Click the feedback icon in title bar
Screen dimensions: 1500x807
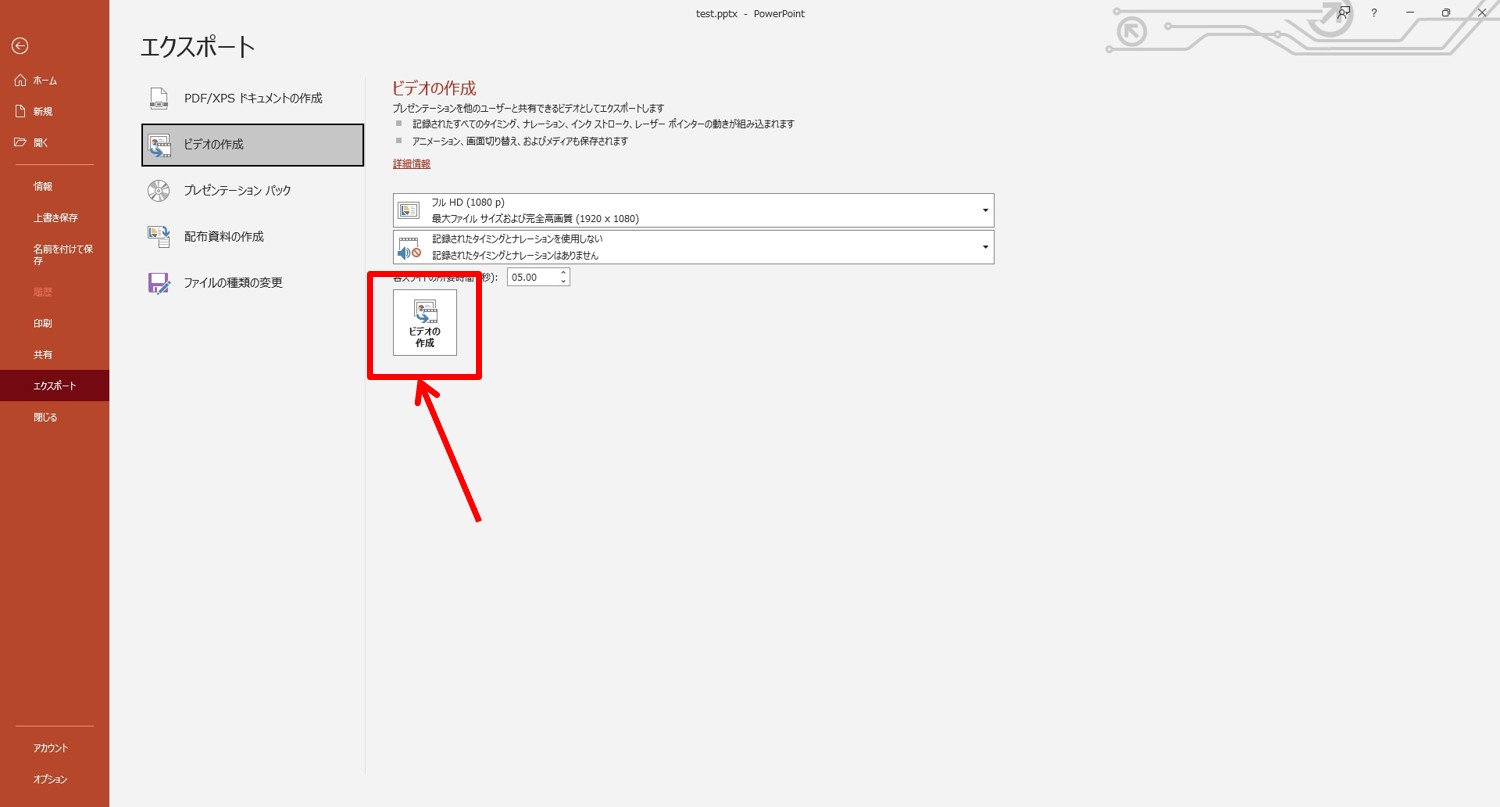[1344, 13]
